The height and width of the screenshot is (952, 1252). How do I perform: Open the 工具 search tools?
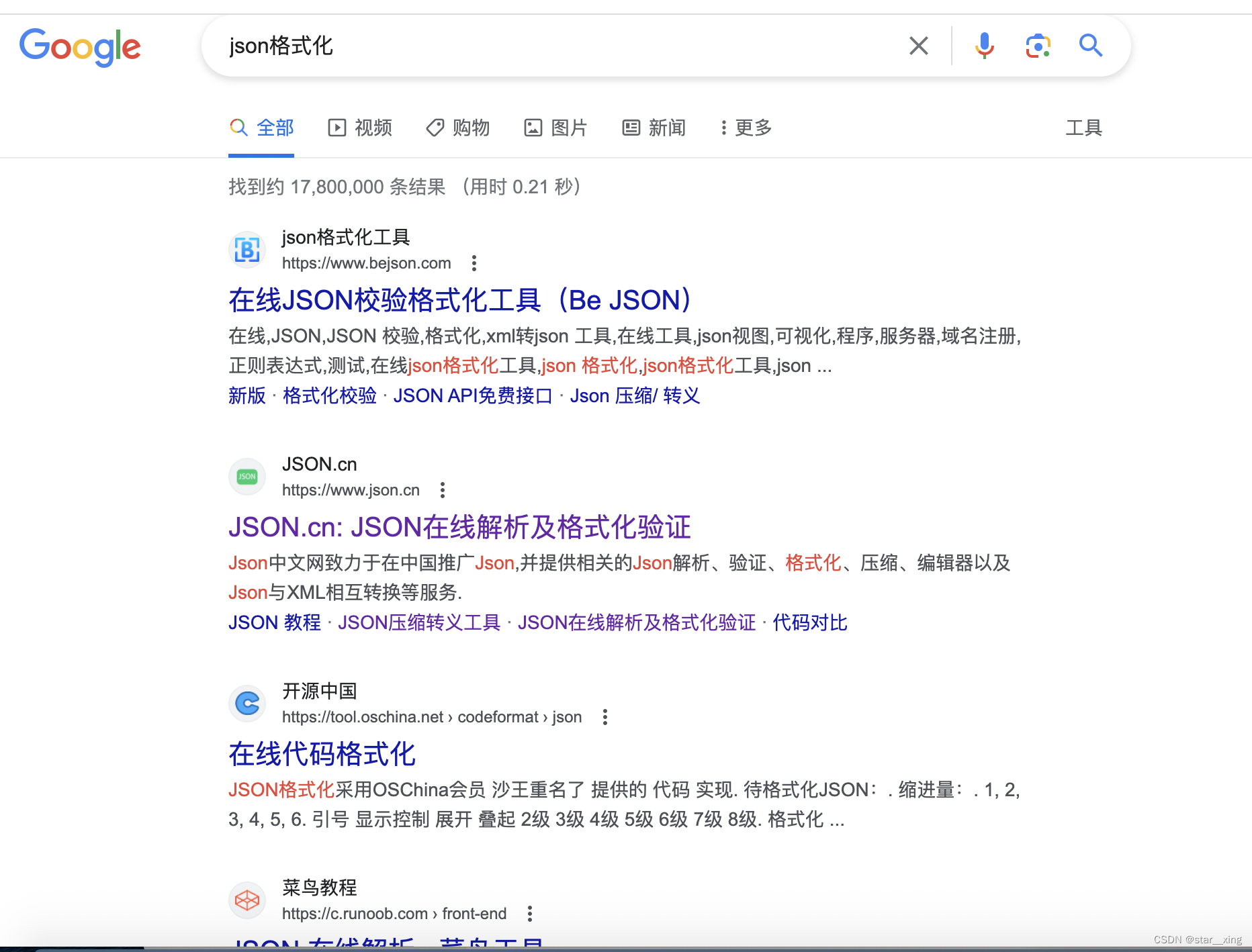[1083, 128]
